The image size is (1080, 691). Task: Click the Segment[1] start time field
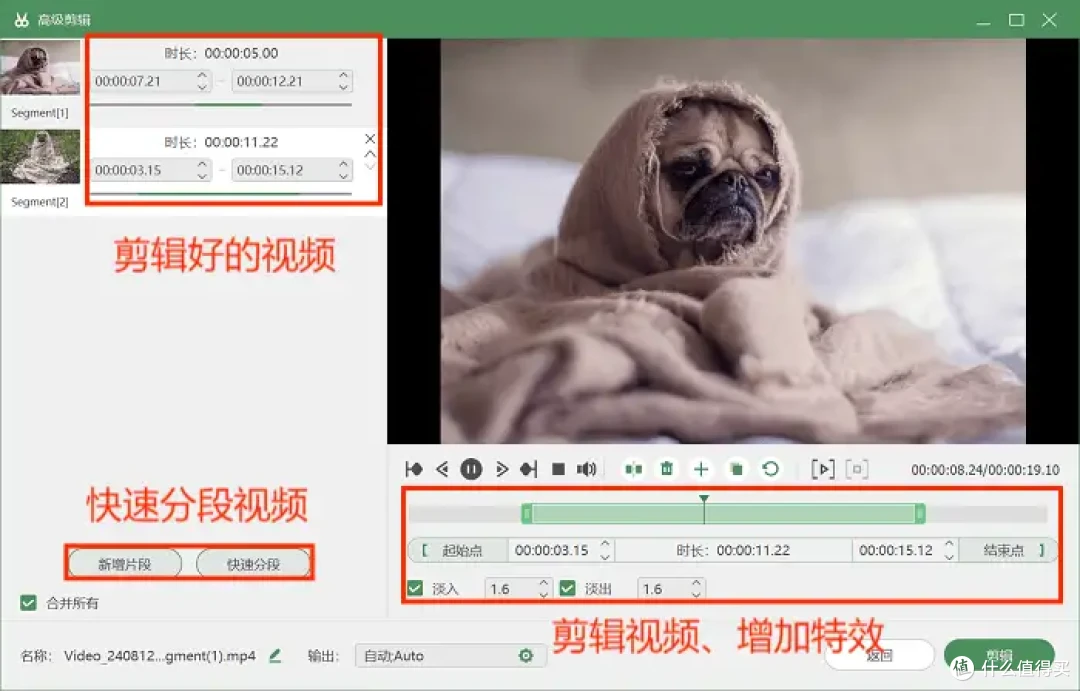point(151,81)
